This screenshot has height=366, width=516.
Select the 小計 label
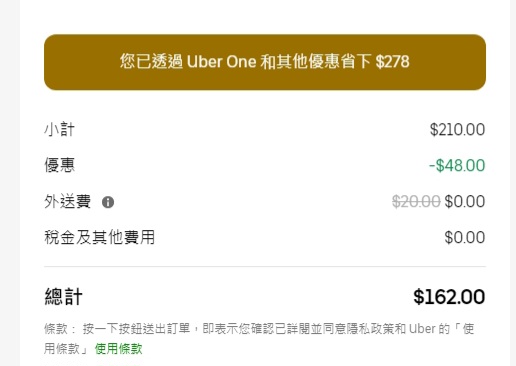[59, 129]
